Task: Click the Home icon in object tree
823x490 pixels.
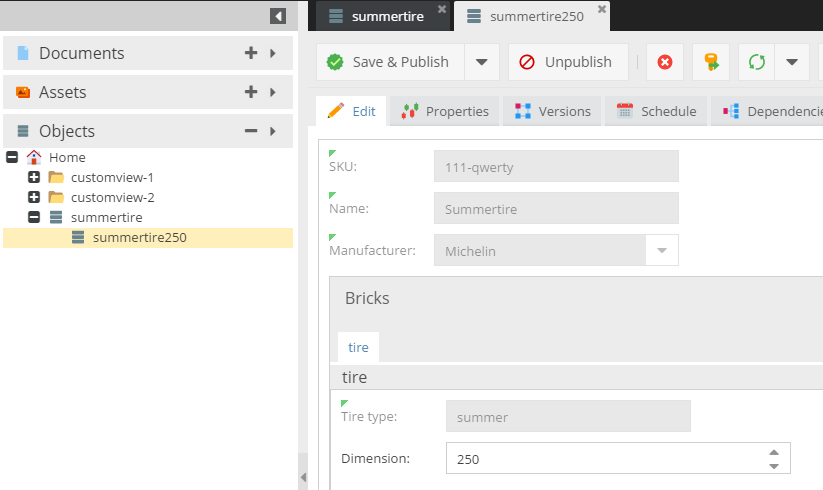Action: click(34, 157)
